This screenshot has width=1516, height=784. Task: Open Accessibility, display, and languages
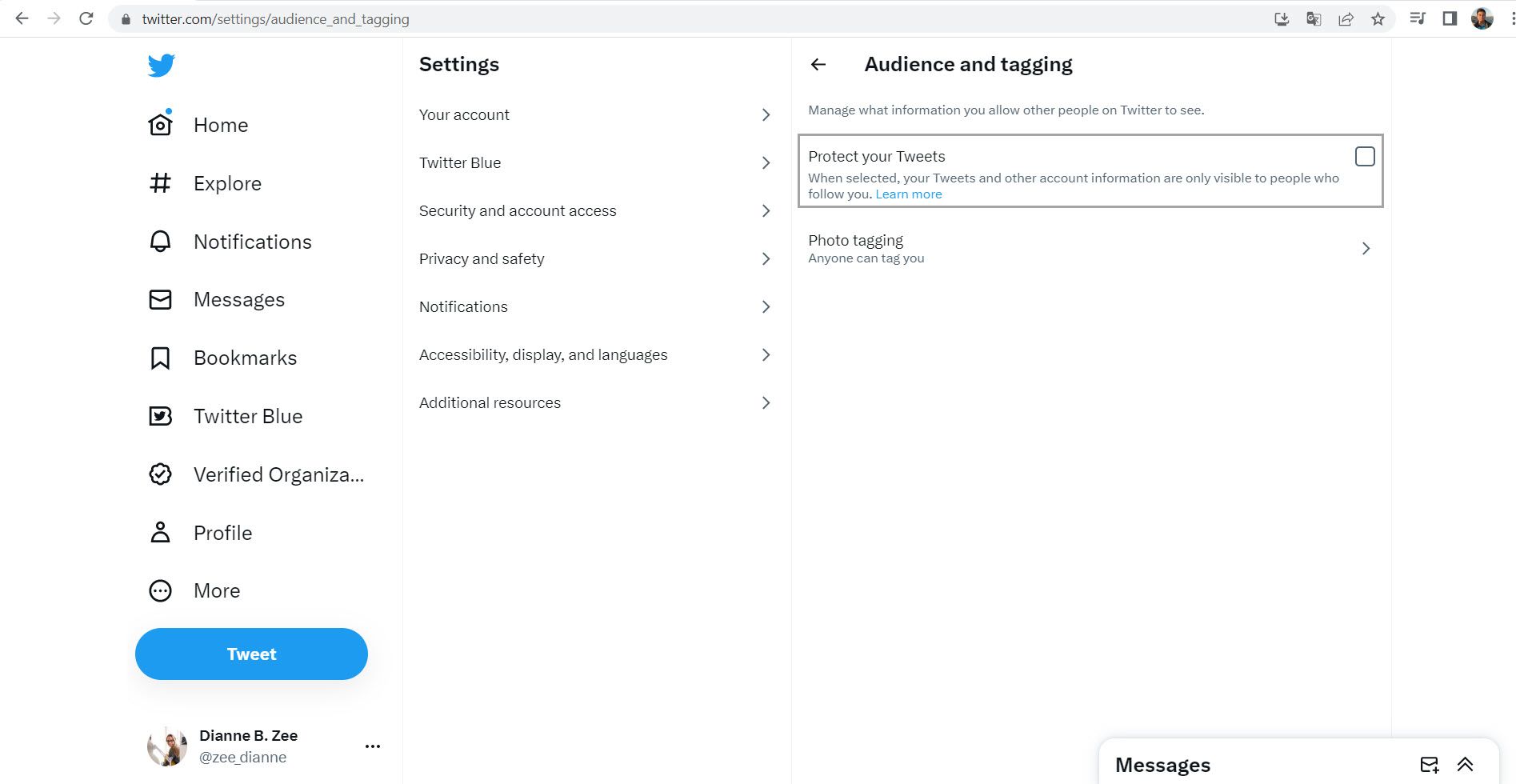543,354
